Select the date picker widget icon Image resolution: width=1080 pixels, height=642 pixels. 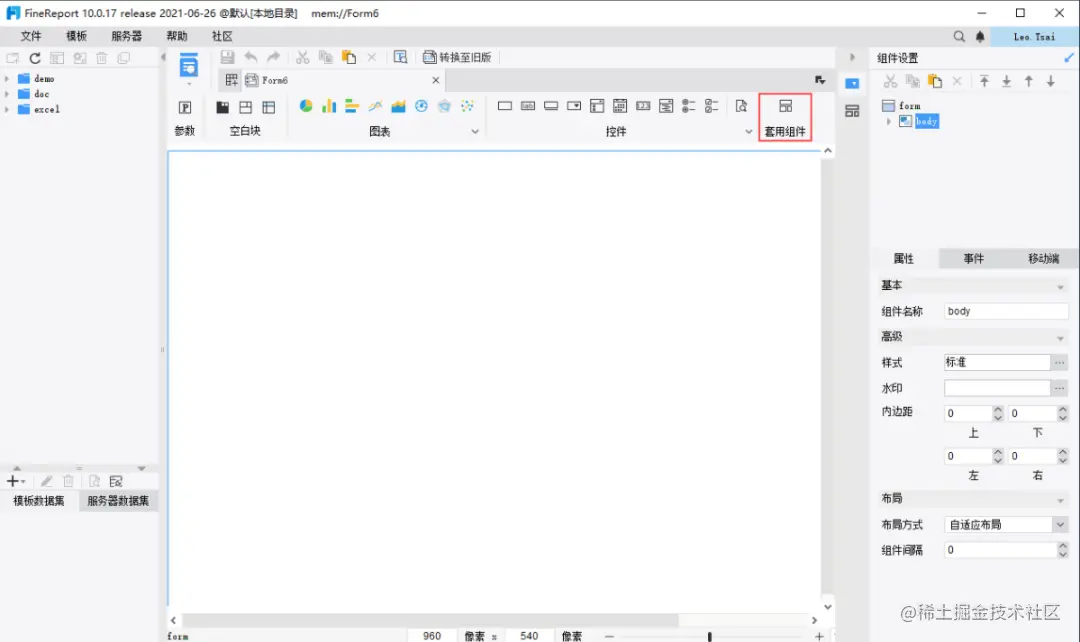point(620,105)
